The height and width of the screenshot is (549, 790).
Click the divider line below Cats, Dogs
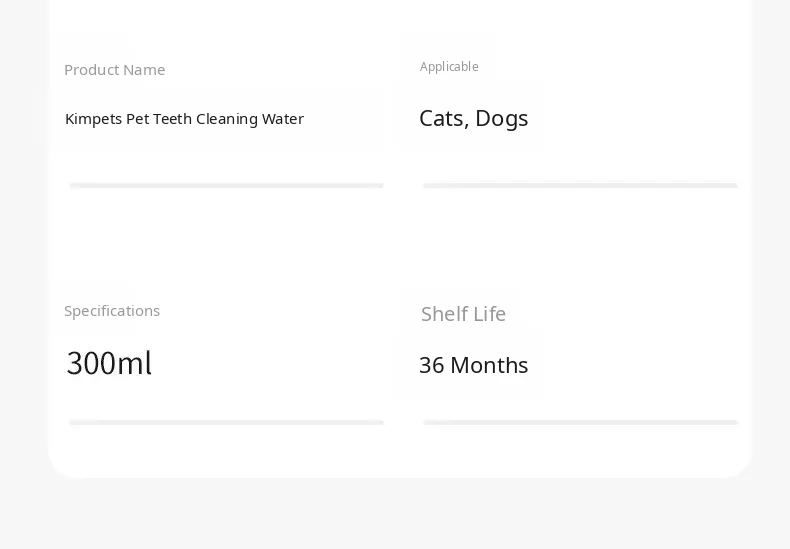(x=580, y=185)
